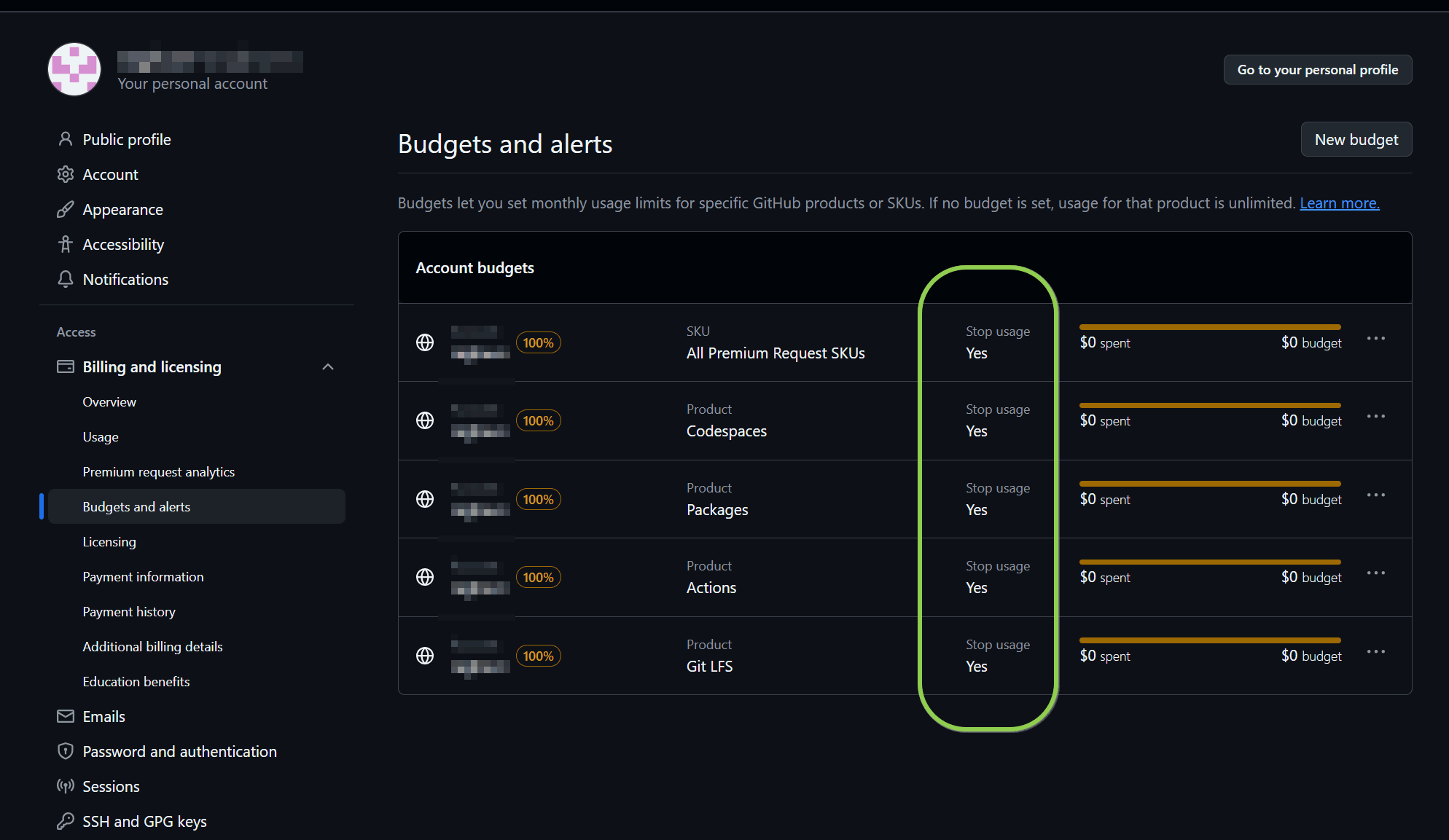Open the options menu for All Premium Request SKUs

click(x=1376, y=339)
